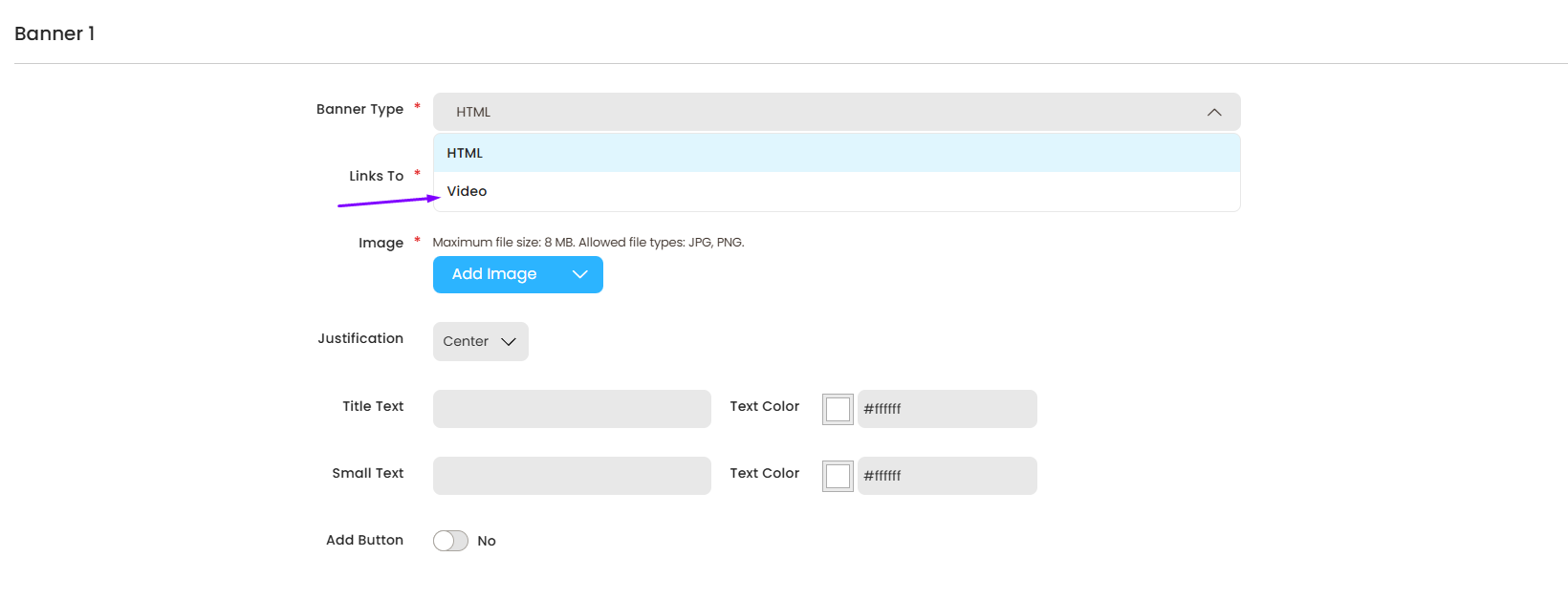The height and width of the screenshot is (600, 1568).
Task: Click the chevron beside Center justification
Action: [509, 342]
